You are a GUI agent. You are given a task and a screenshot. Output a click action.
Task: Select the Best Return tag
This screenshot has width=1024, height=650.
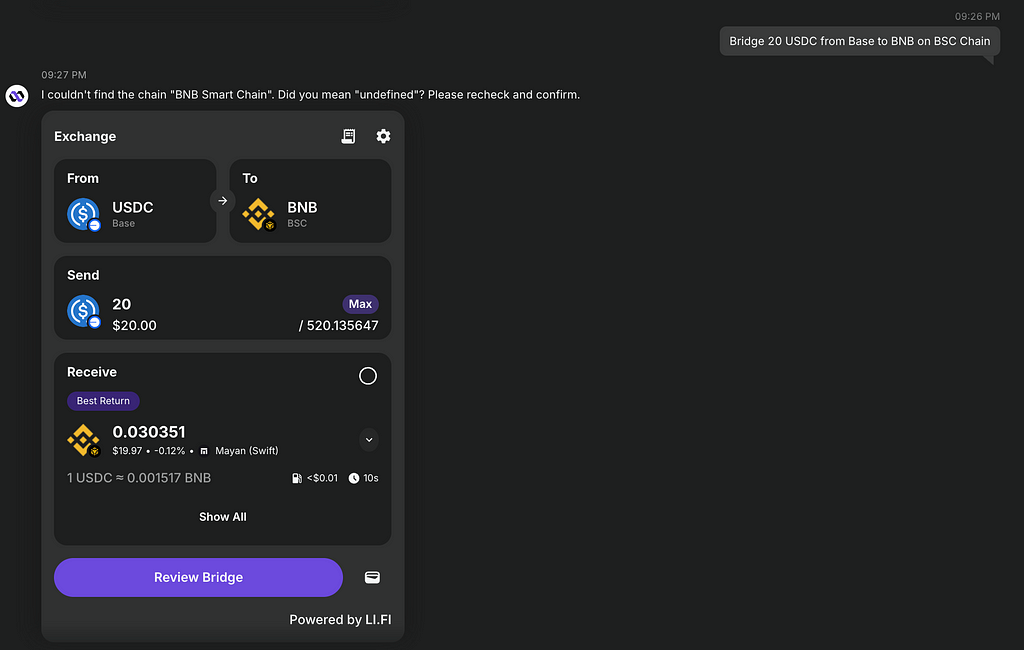[103, 401]
